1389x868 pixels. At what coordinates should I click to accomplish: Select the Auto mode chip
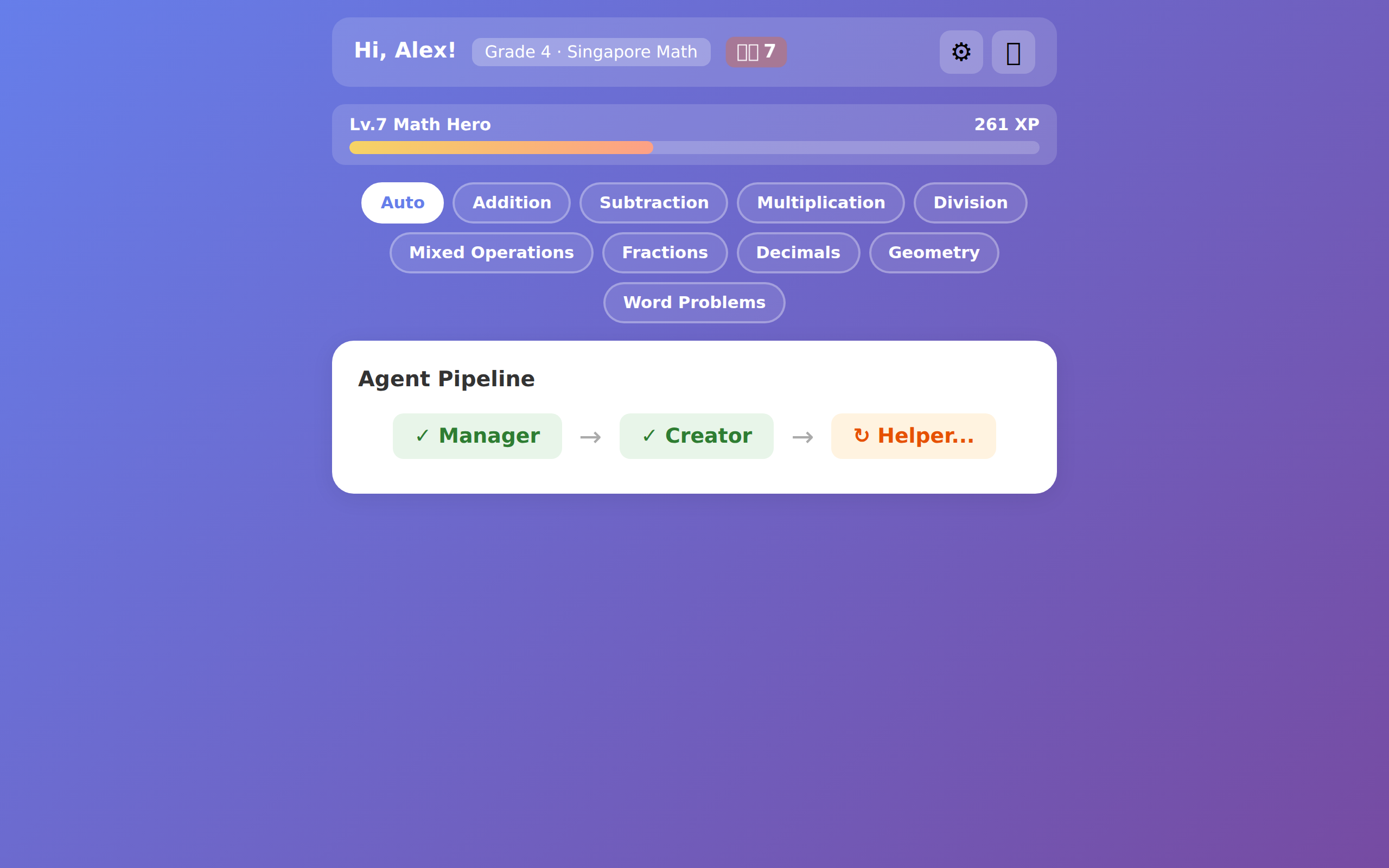coord(403,203)
